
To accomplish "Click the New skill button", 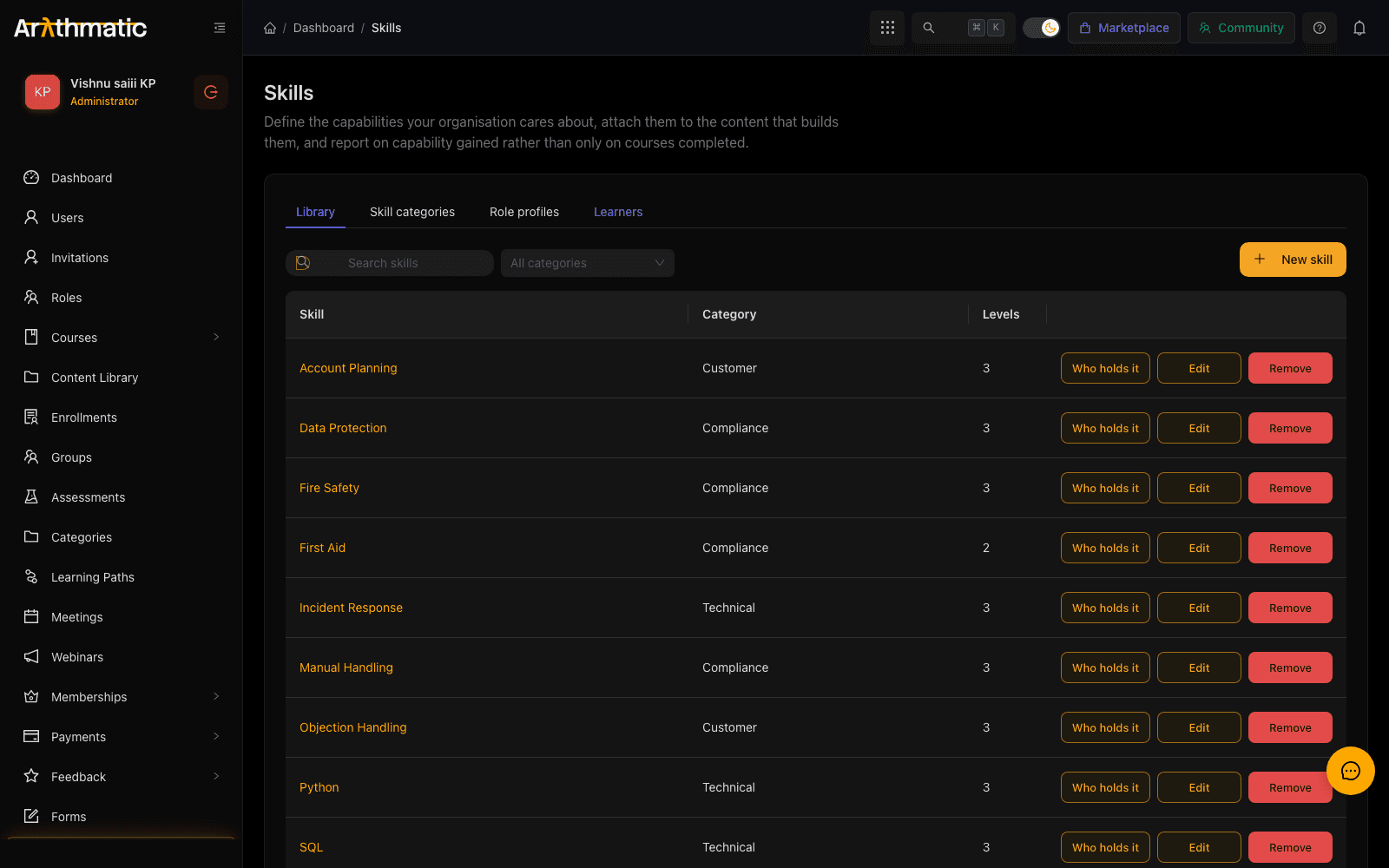I will tap(1293, 260).
